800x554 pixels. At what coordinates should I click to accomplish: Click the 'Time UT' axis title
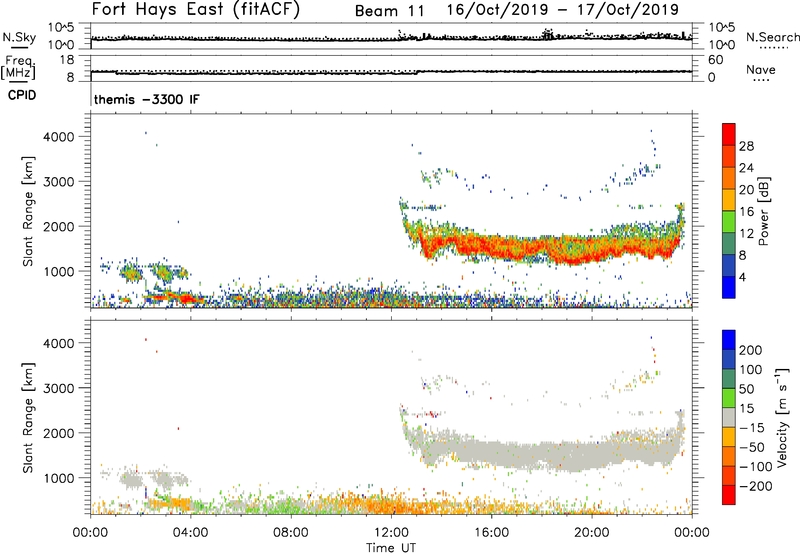391,548
